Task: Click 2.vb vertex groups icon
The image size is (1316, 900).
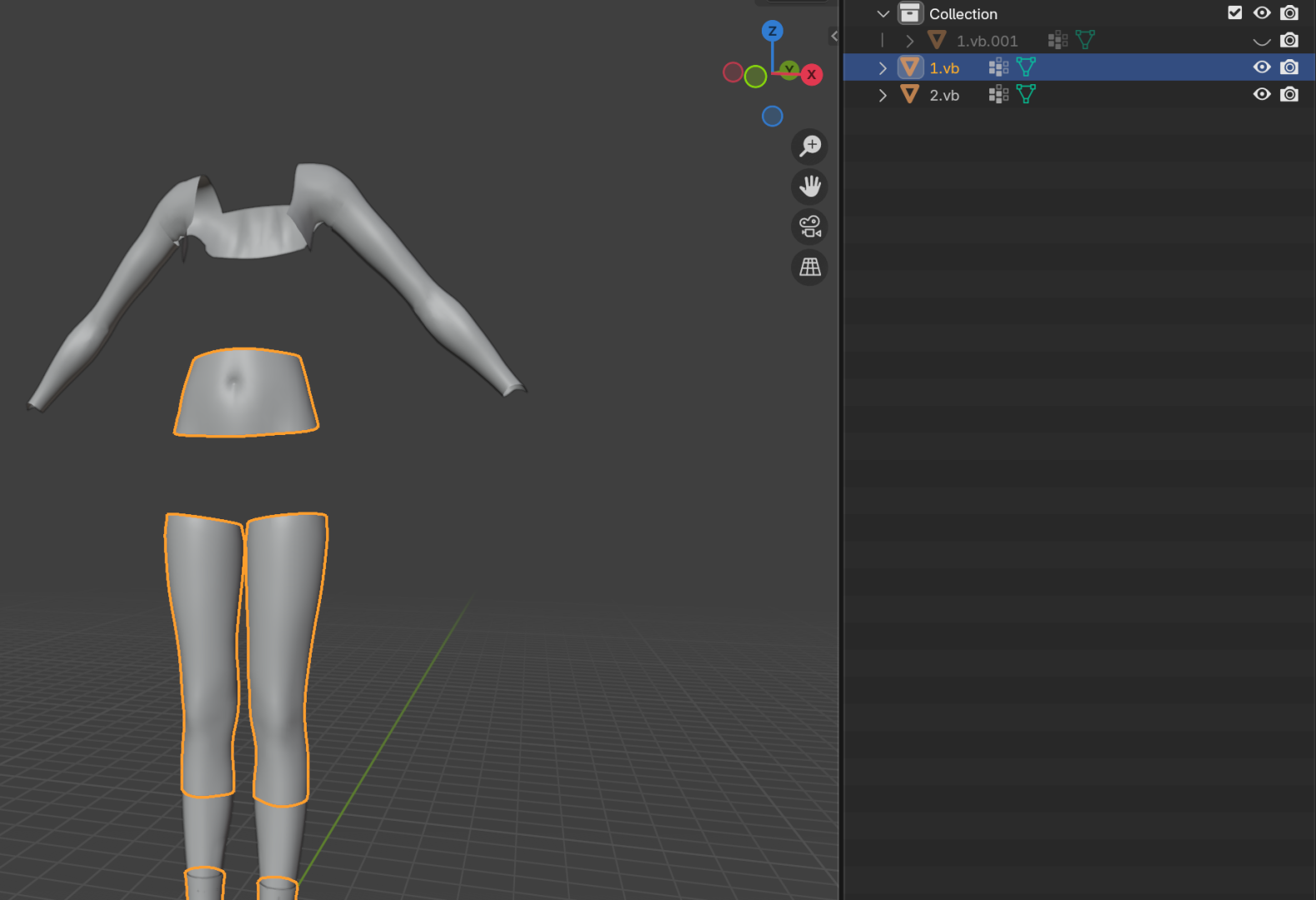Action: pos(998,94)
